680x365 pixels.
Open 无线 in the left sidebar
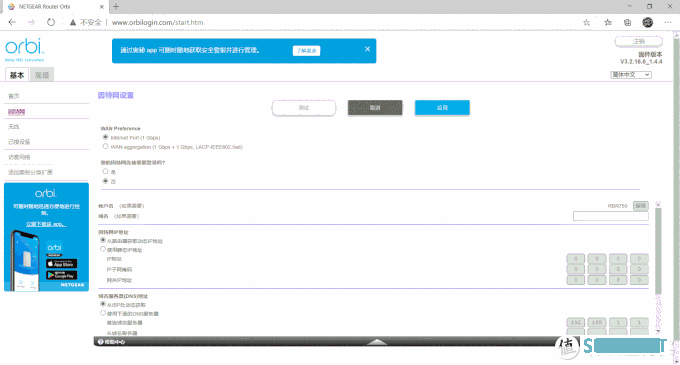(14, 127)
